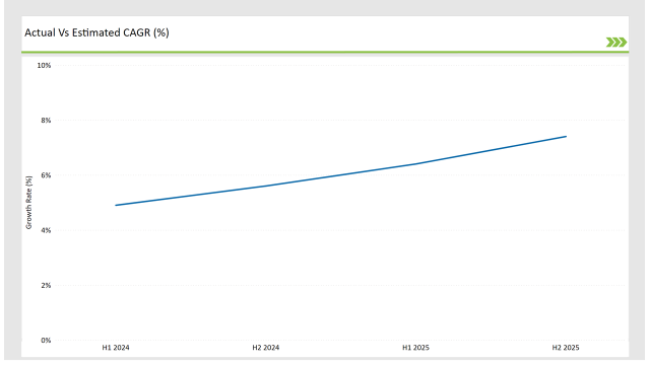The height and width of the screenshot is (365, 650).
Task: Select the 8% y-axis label
Action: click(x=46, y=120)
